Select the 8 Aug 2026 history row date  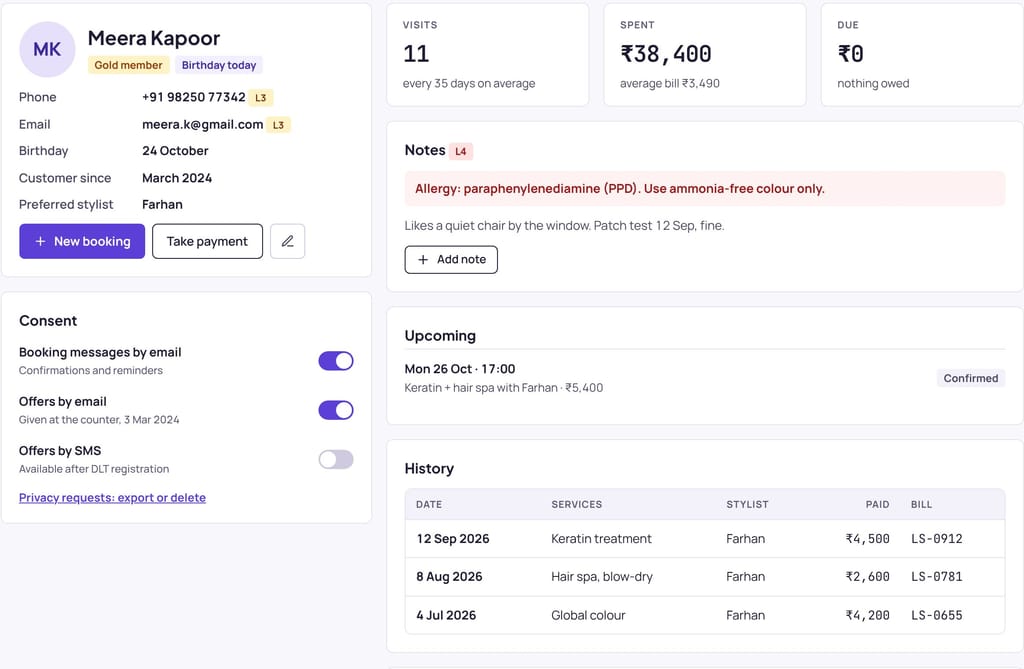pyautogui.click(x=449, y=577)
